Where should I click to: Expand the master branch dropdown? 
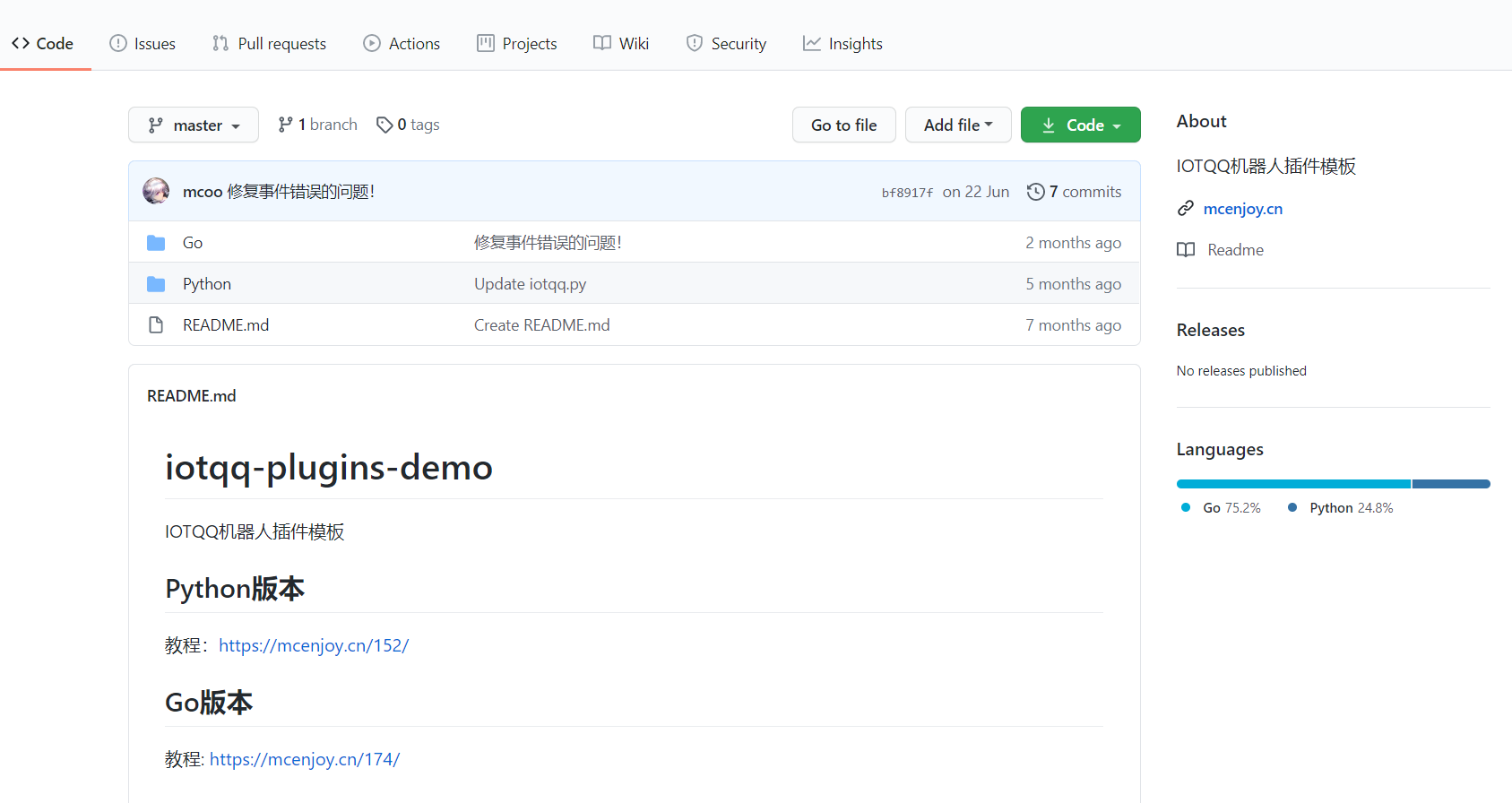pos(194,125)
